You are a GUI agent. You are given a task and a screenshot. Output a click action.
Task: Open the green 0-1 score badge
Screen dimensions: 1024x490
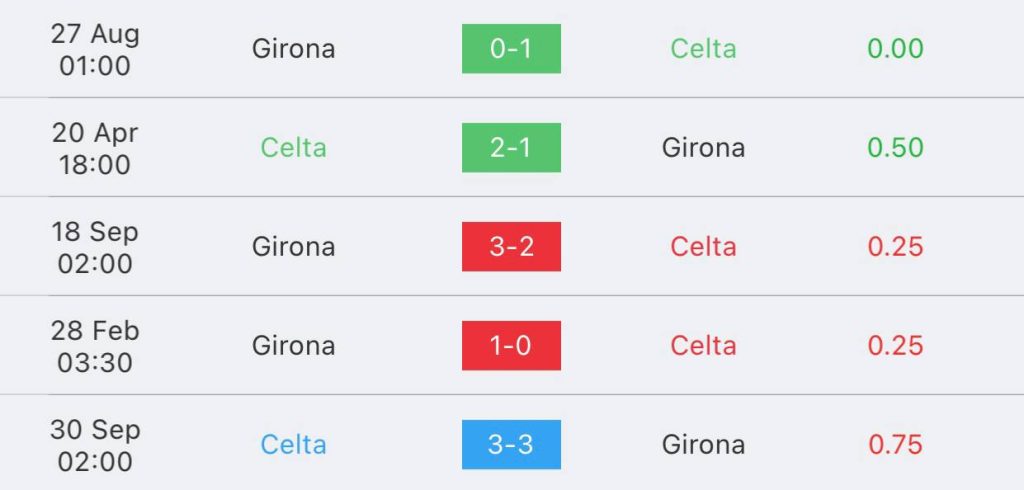tap(511, 49)
